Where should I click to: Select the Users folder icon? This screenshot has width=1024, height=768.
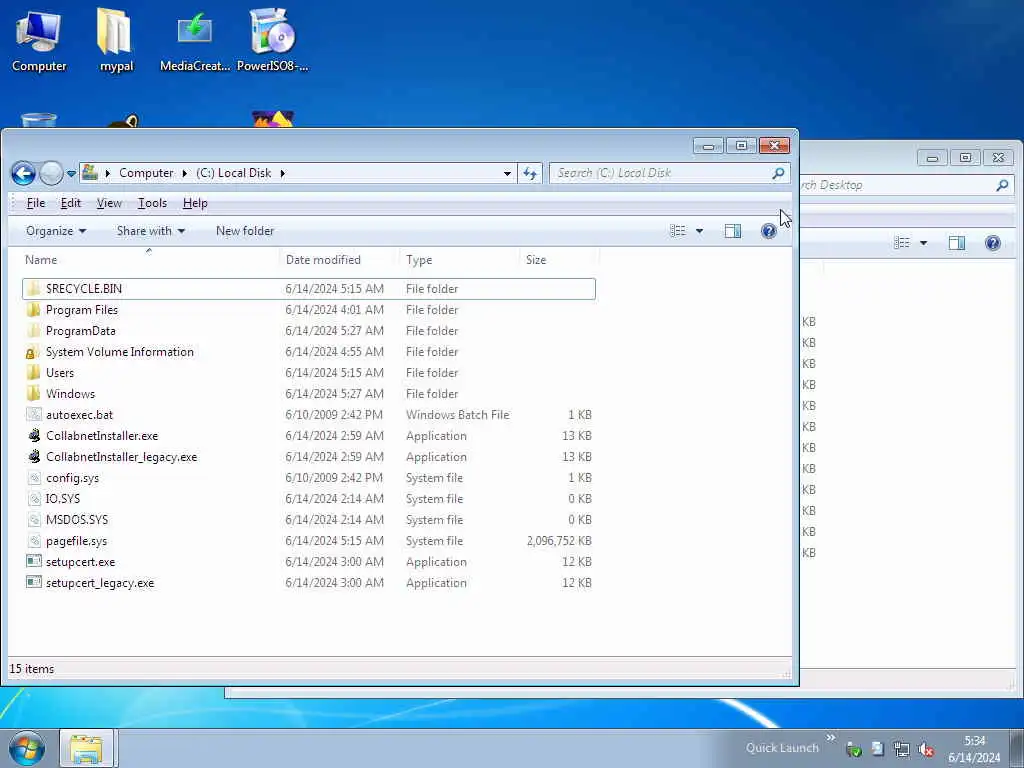coord(33,373)
